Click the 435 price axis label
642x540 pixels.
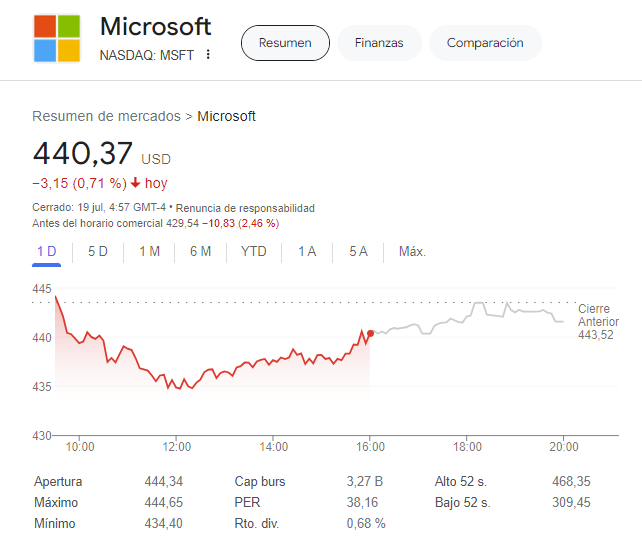42,386
